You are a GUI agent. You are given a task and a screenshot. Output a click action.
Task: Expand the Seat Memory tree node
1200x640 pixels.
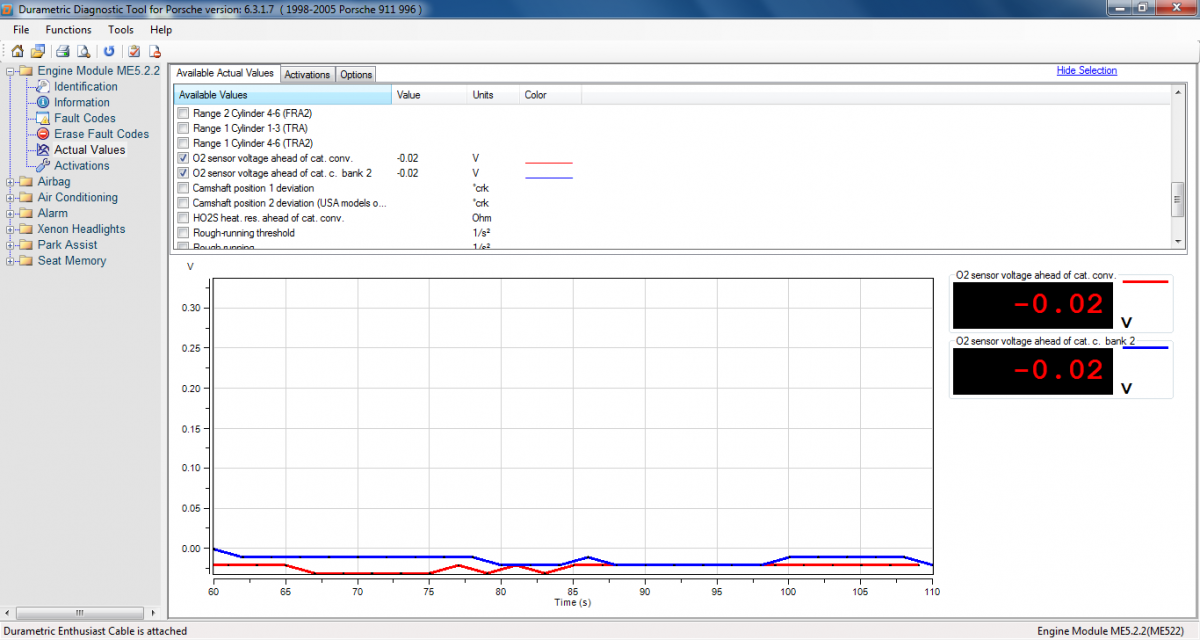(x=11, y=261)
